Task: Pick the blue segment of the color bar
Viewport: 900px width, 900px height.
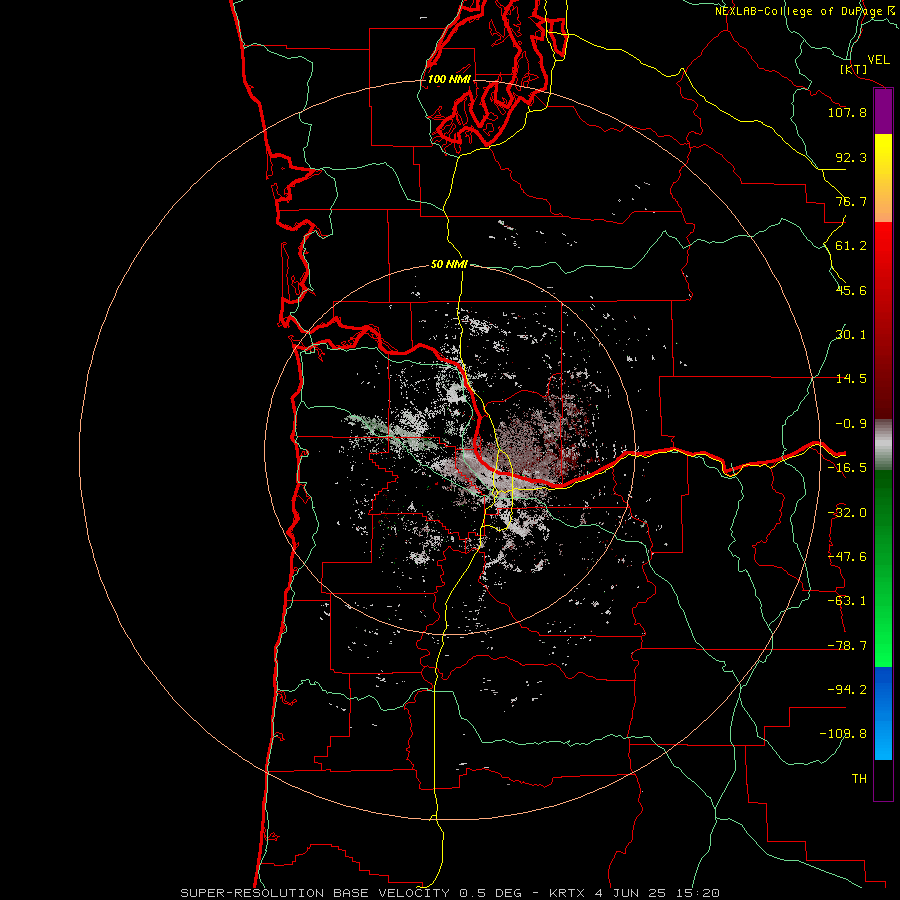Action: (883, 713)
